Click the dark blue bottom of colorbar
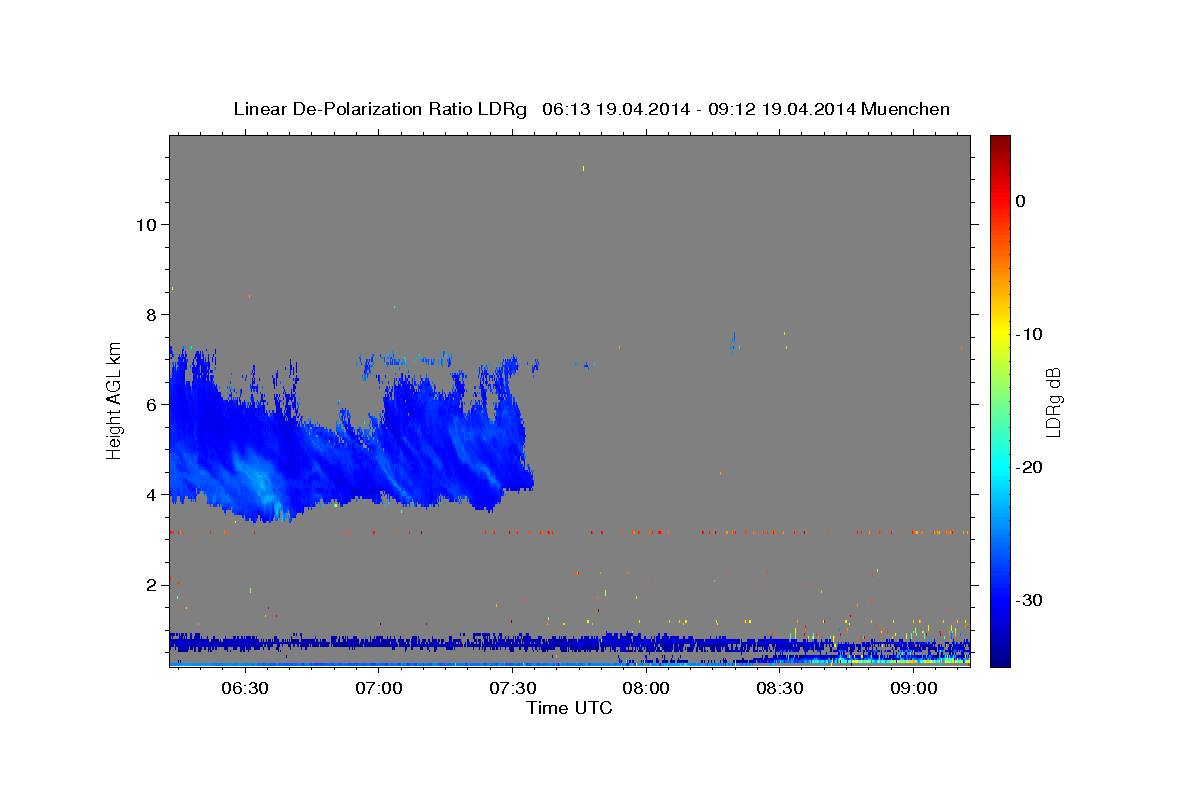The image size is (1200, 800). (x=1000, y=658)
